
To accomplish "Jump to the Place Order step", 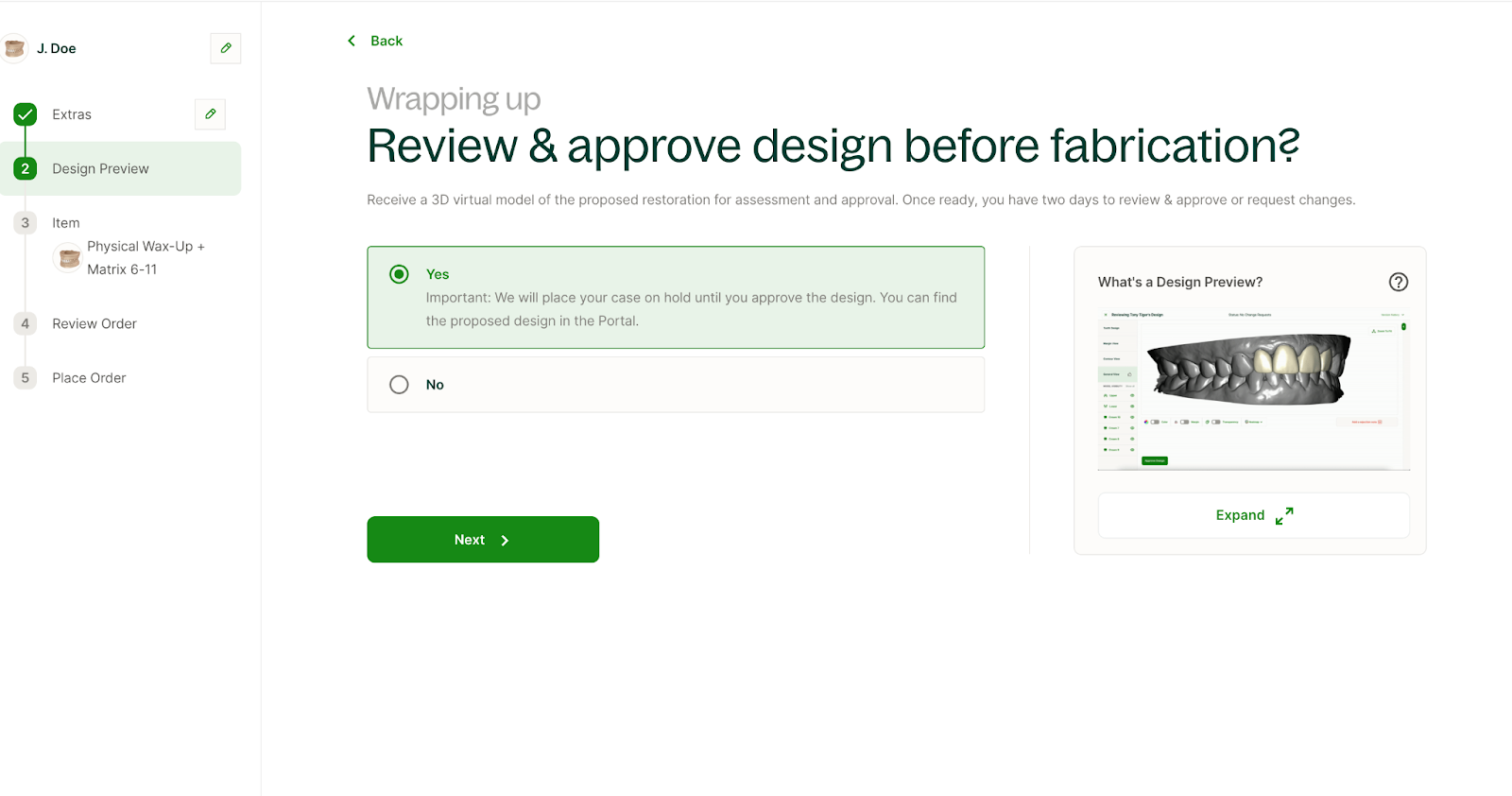I will pyautogui.click(x=89, y=378).
